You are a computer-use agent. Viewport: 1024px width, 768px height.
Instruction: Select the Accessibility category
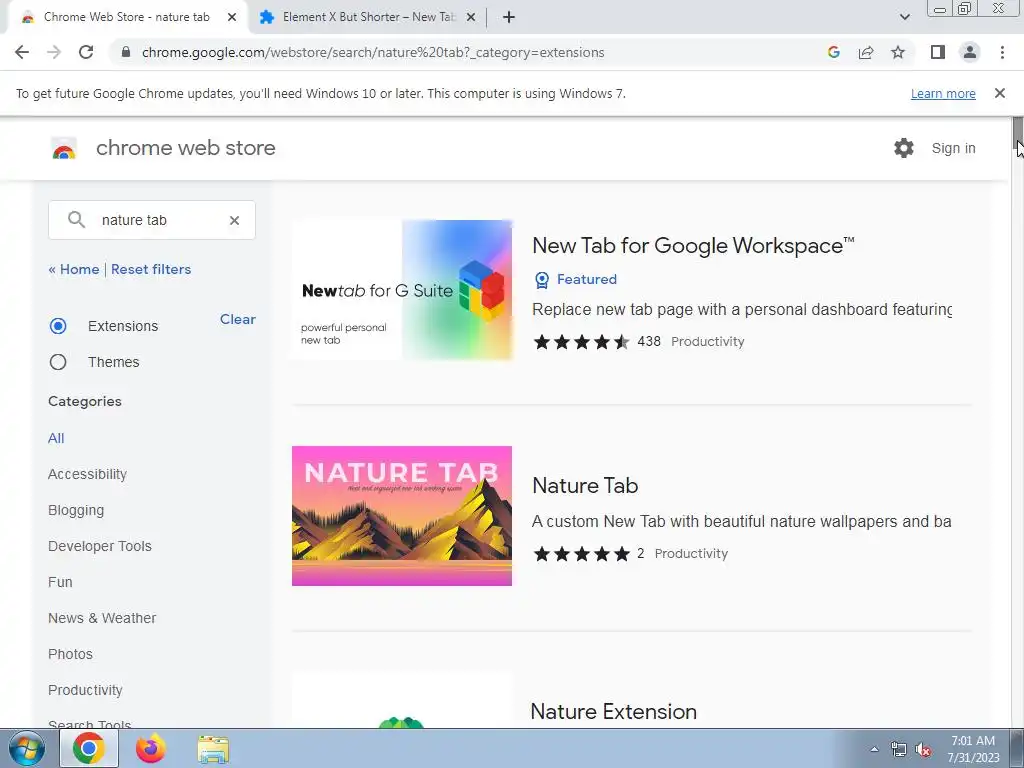(x=88, y=474)
